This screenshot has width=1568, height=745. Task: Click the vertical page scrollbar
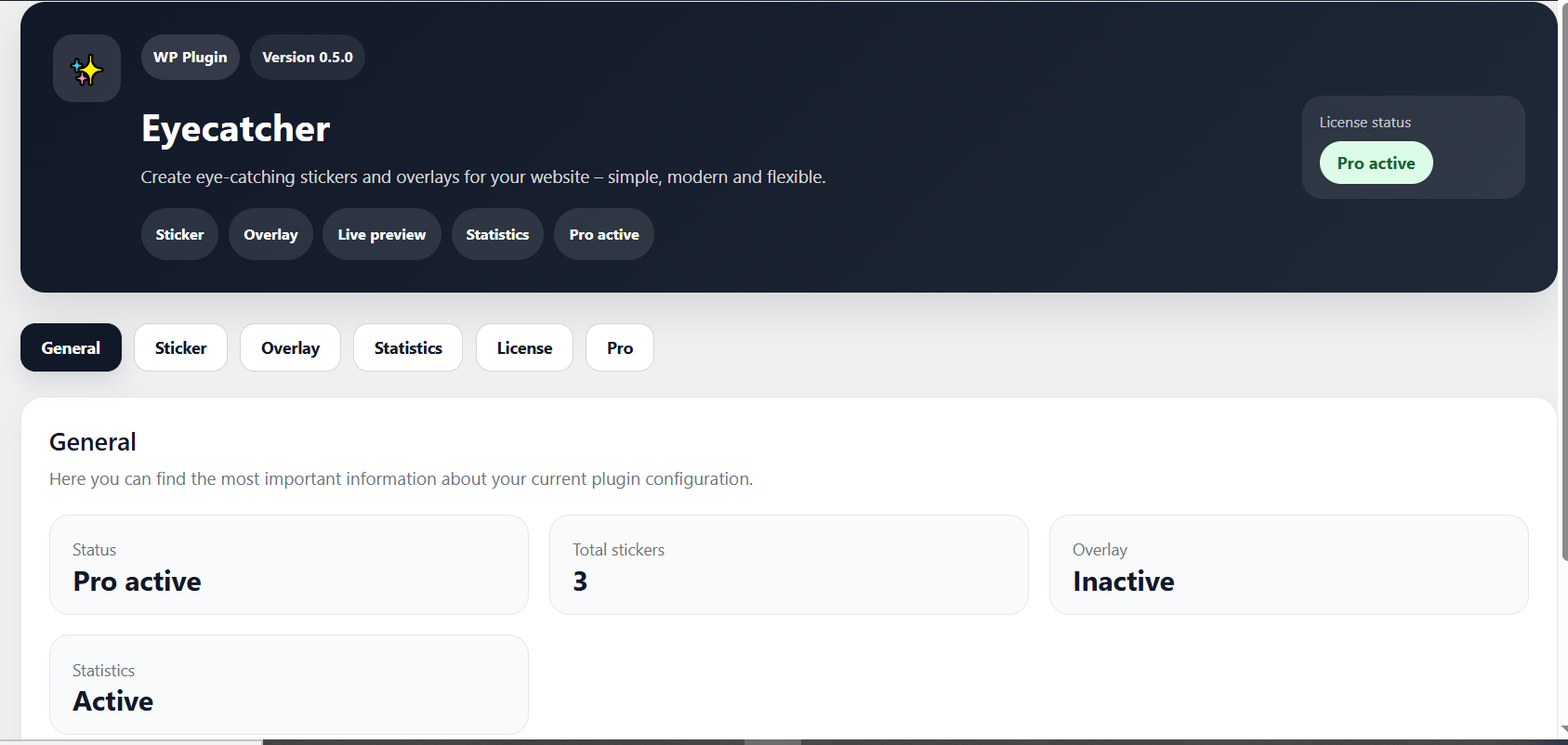pyautogui.click(x=1562, y=279)
